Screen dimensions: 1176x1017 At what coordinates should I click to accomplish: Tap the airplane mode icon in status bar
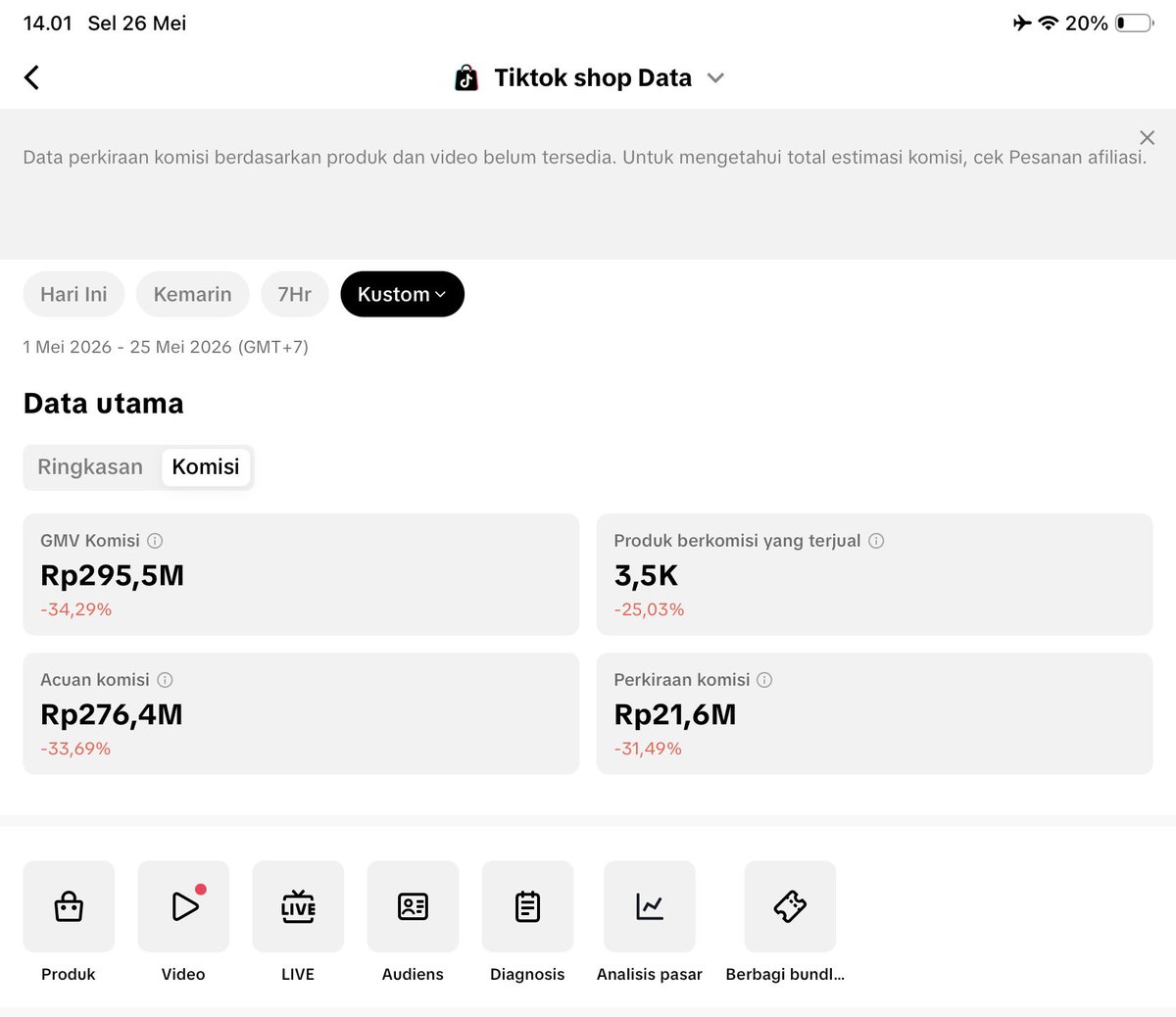(x=1022, y=23)
